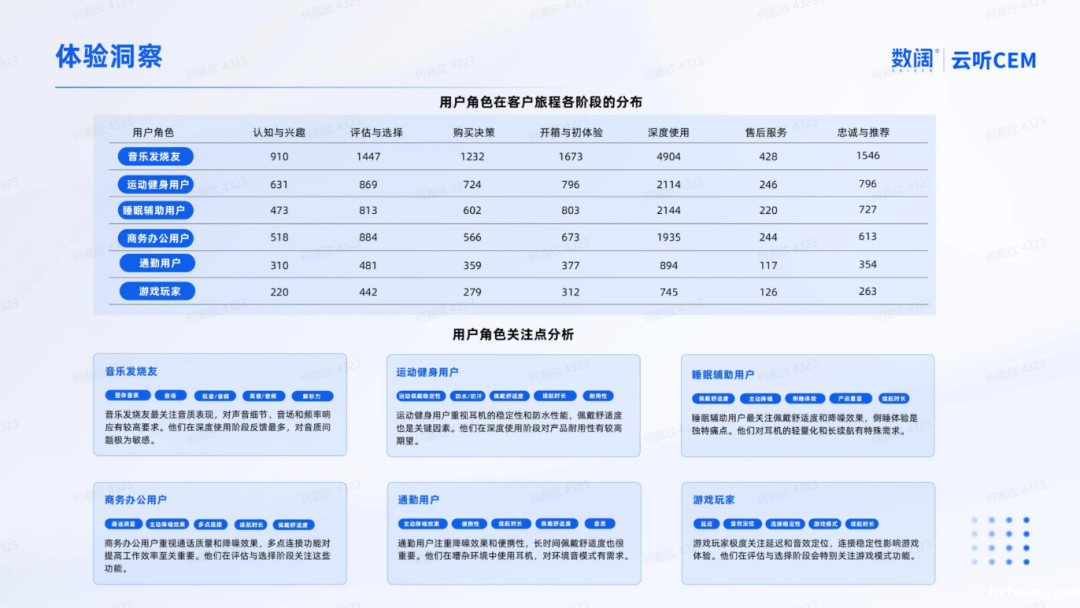Select the 音乐发烧友 role pill in the table
Viewport: 1080px width, 608px height.
point(154,157)
